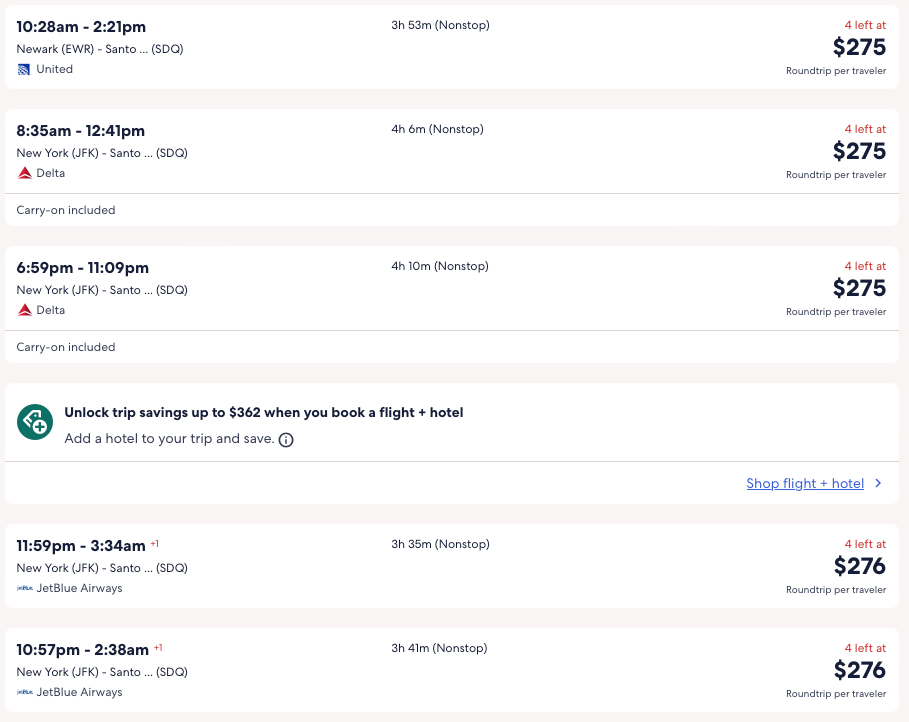Select the 11:59pm JetBlue overnight flight

pos(80,546)
